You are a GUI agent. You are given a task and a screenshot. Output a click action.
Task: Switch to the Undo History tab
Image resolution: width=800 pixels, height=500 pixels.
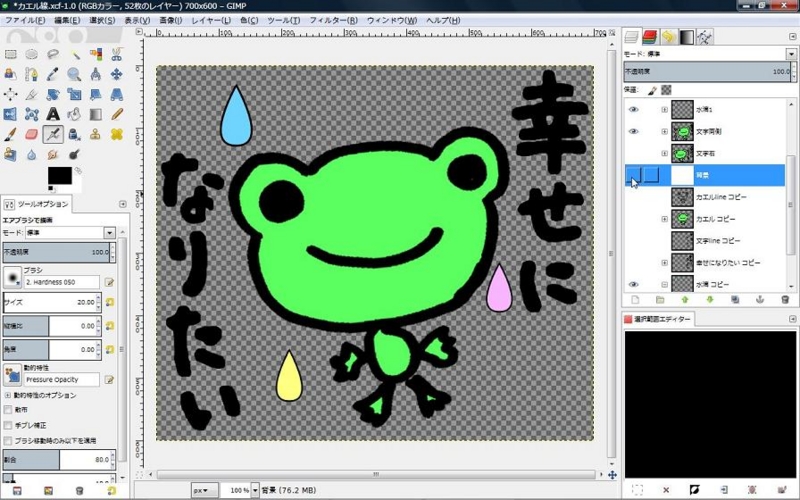[668, 37]
